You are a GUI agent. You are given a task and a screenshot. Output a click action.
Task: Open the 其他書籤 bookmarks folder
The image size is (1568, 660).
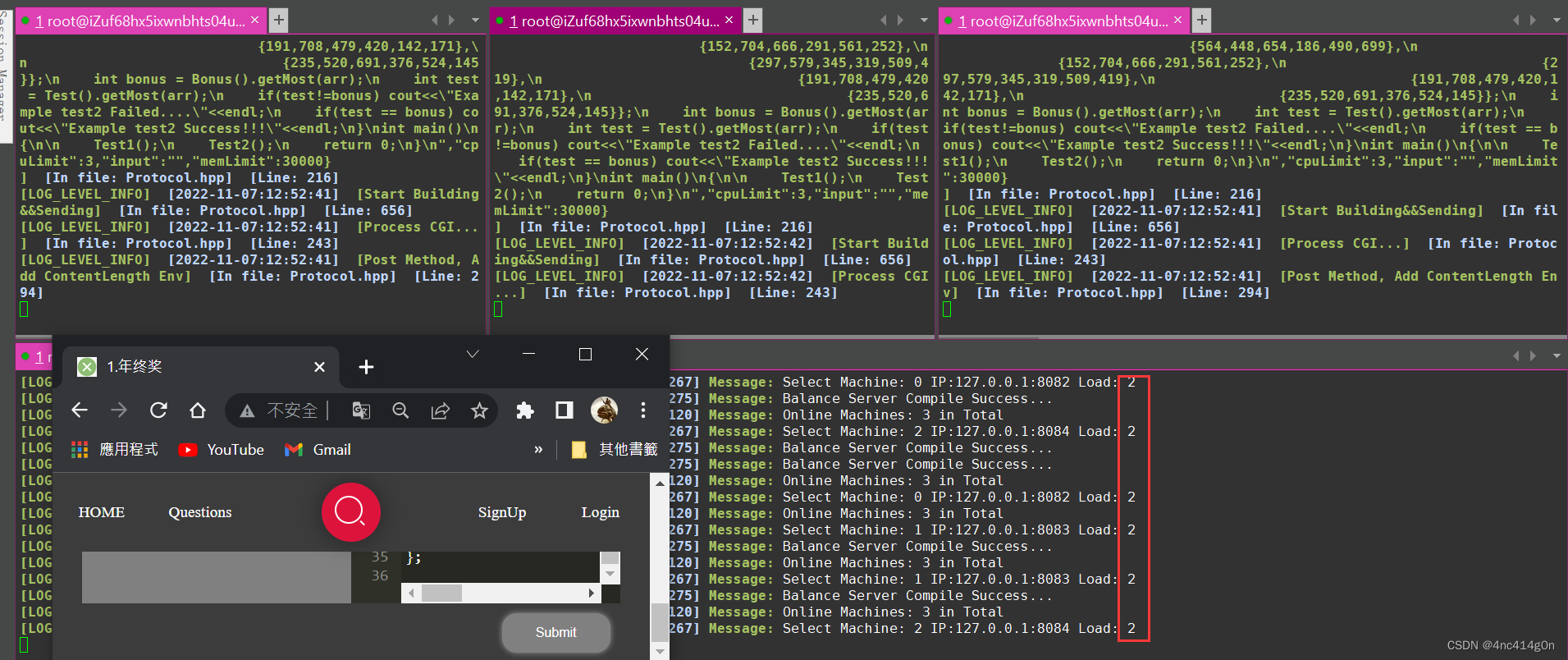click(615, 450)
